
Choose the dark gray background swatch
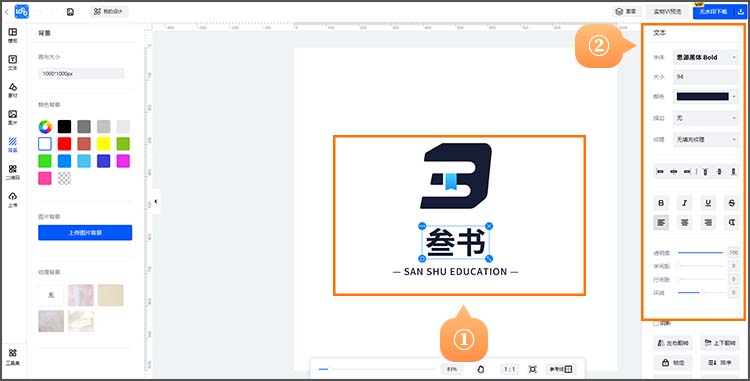[84, 127]
